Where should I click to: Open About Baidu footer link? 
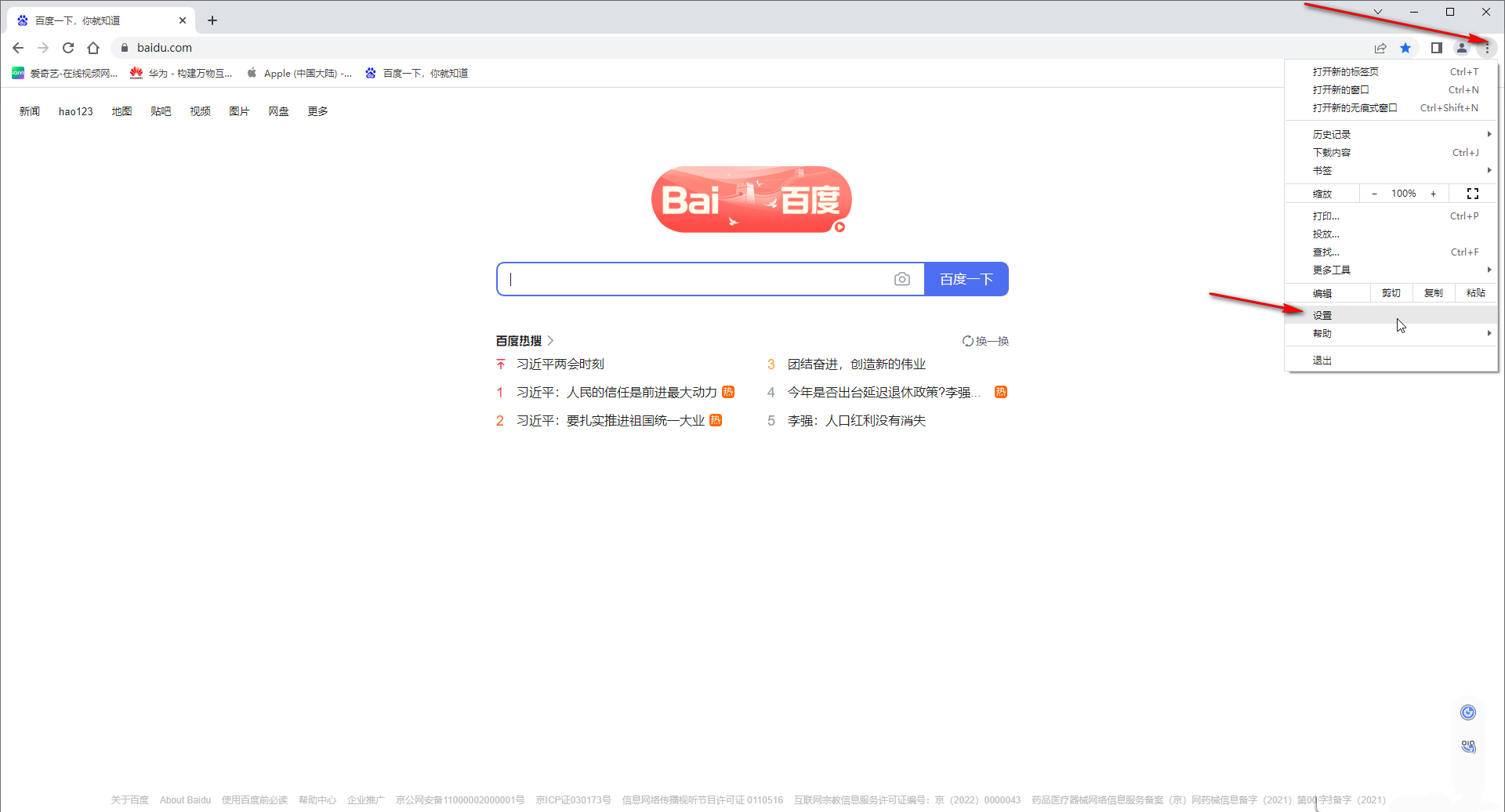coord(186,800)
